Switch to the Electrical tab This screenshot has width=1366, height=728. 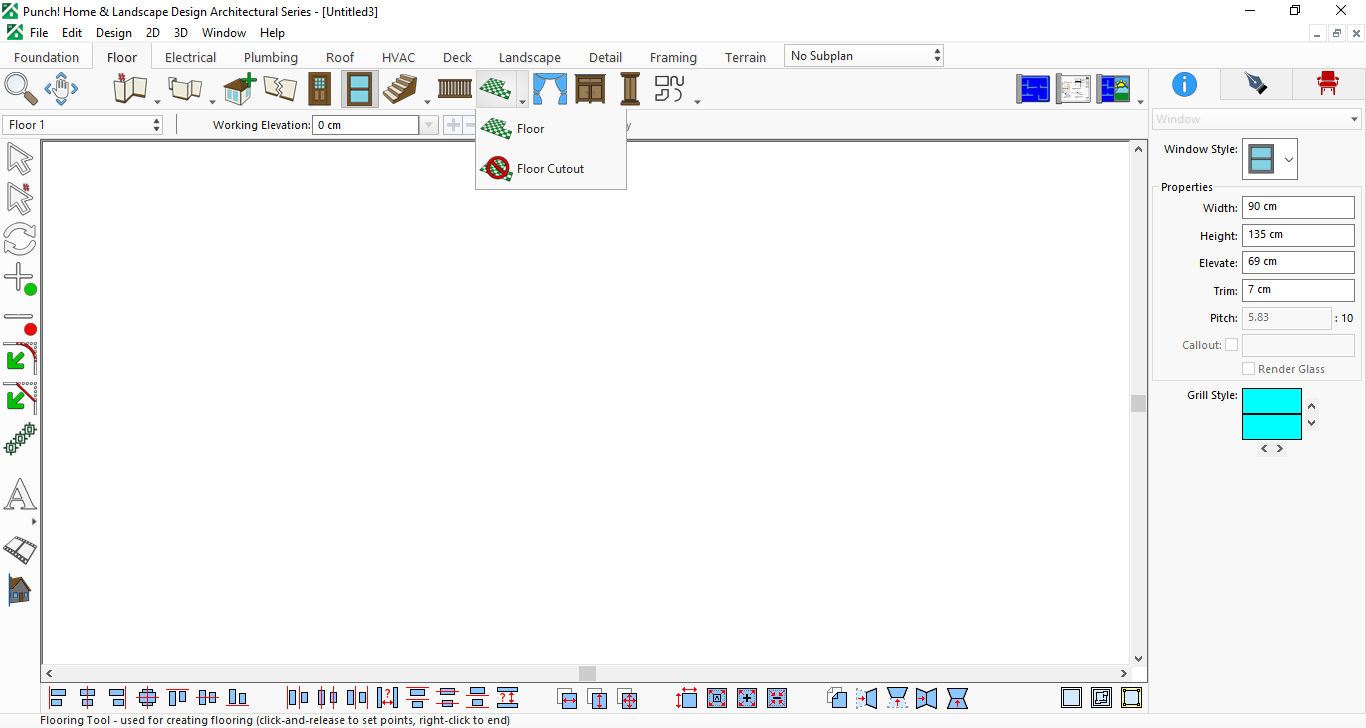190,57
